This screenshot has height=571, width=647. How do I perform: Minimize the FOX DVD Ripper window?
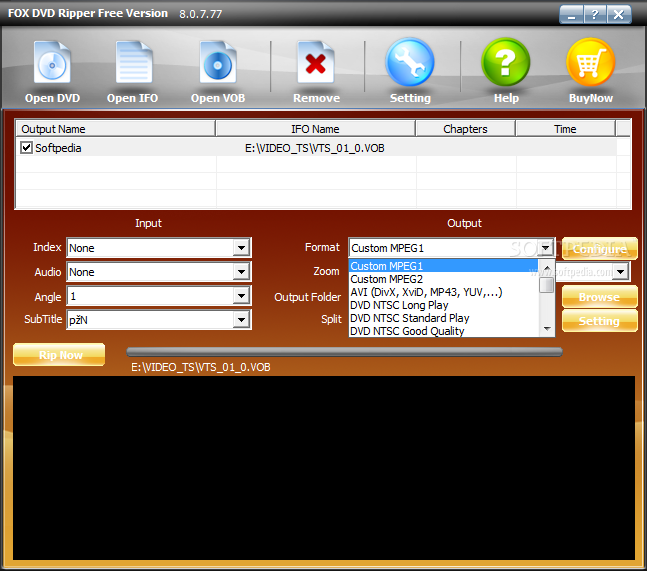pos(571,15)
